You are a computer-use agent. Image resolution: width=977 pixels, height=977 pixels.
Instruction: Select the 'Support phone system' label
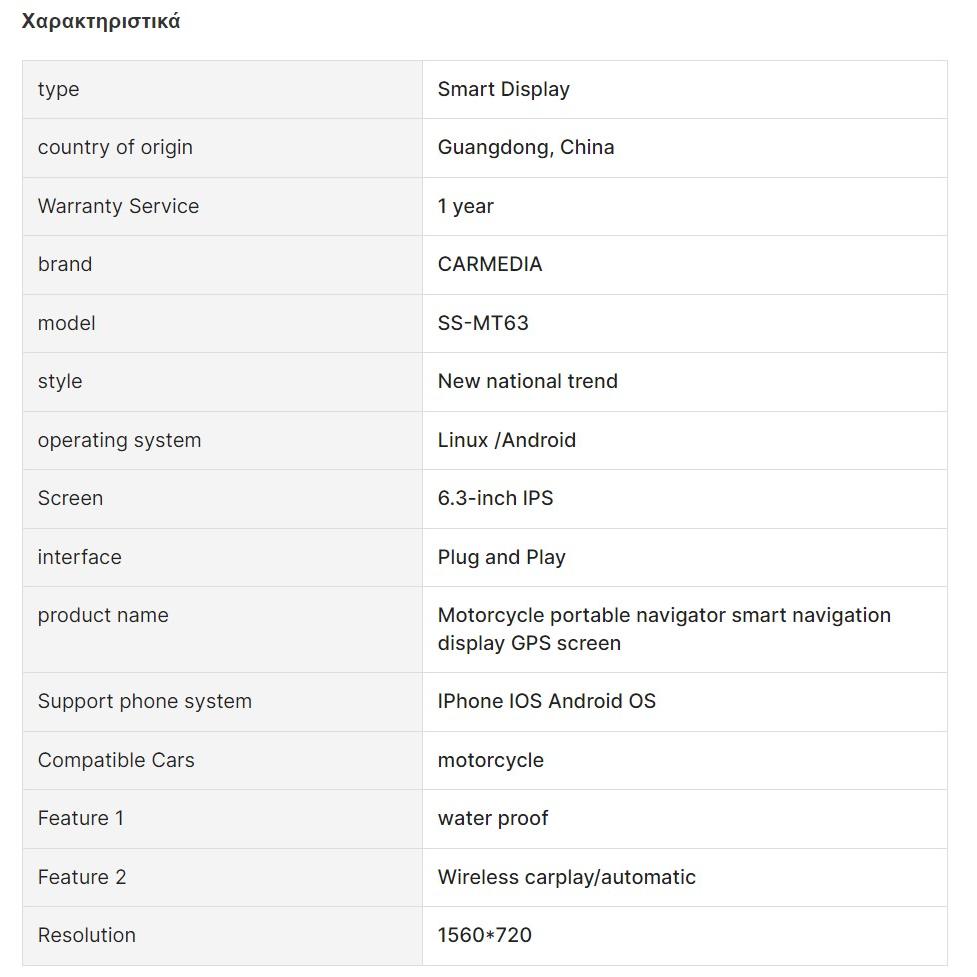tap(144, 701)
